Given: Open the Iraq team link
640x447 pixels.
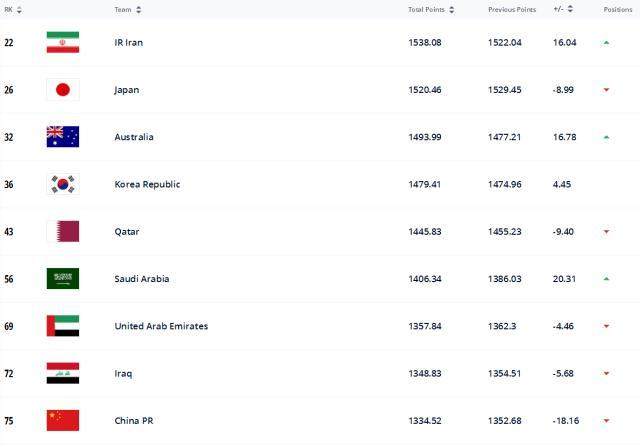Looking at the screenshot, I should [123, 373].
